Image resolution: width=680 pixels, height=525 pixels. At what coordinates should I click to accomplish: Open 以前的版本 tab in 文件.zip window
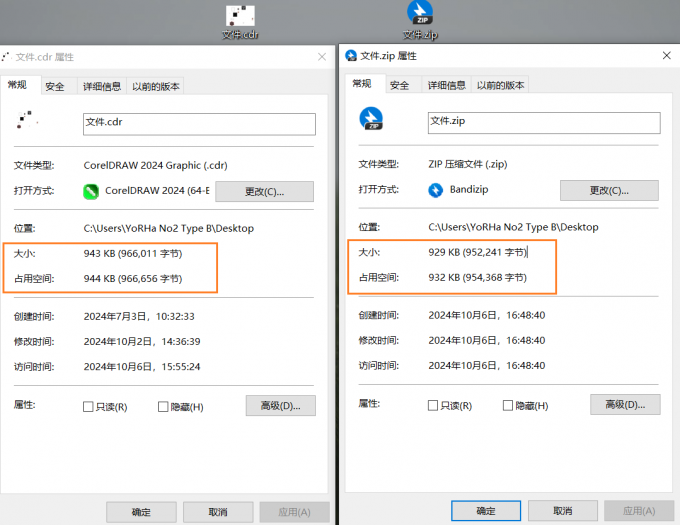[x=500, y=85]
